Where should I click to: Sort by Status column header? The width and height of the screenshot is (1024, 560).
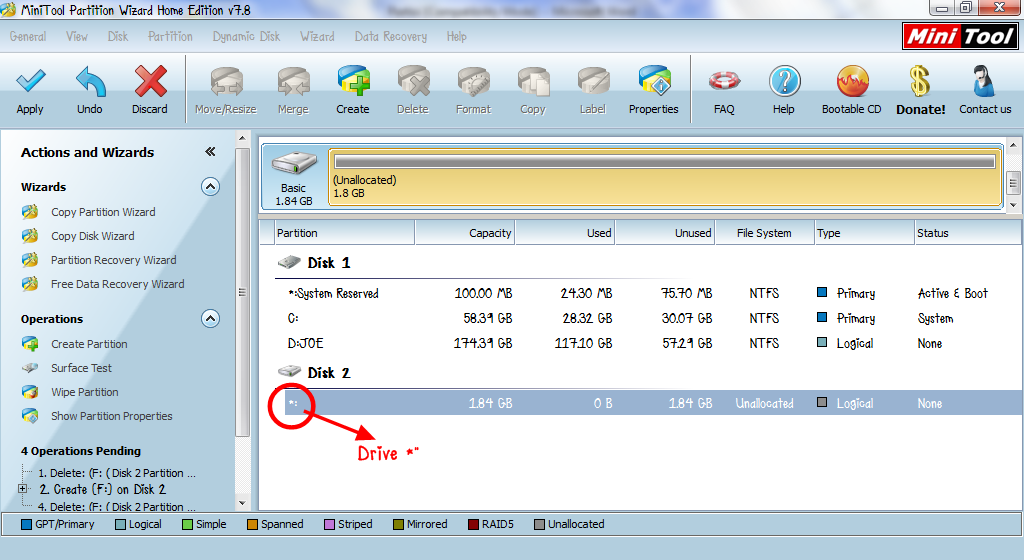pyautogui.click(x=968, y=233)
